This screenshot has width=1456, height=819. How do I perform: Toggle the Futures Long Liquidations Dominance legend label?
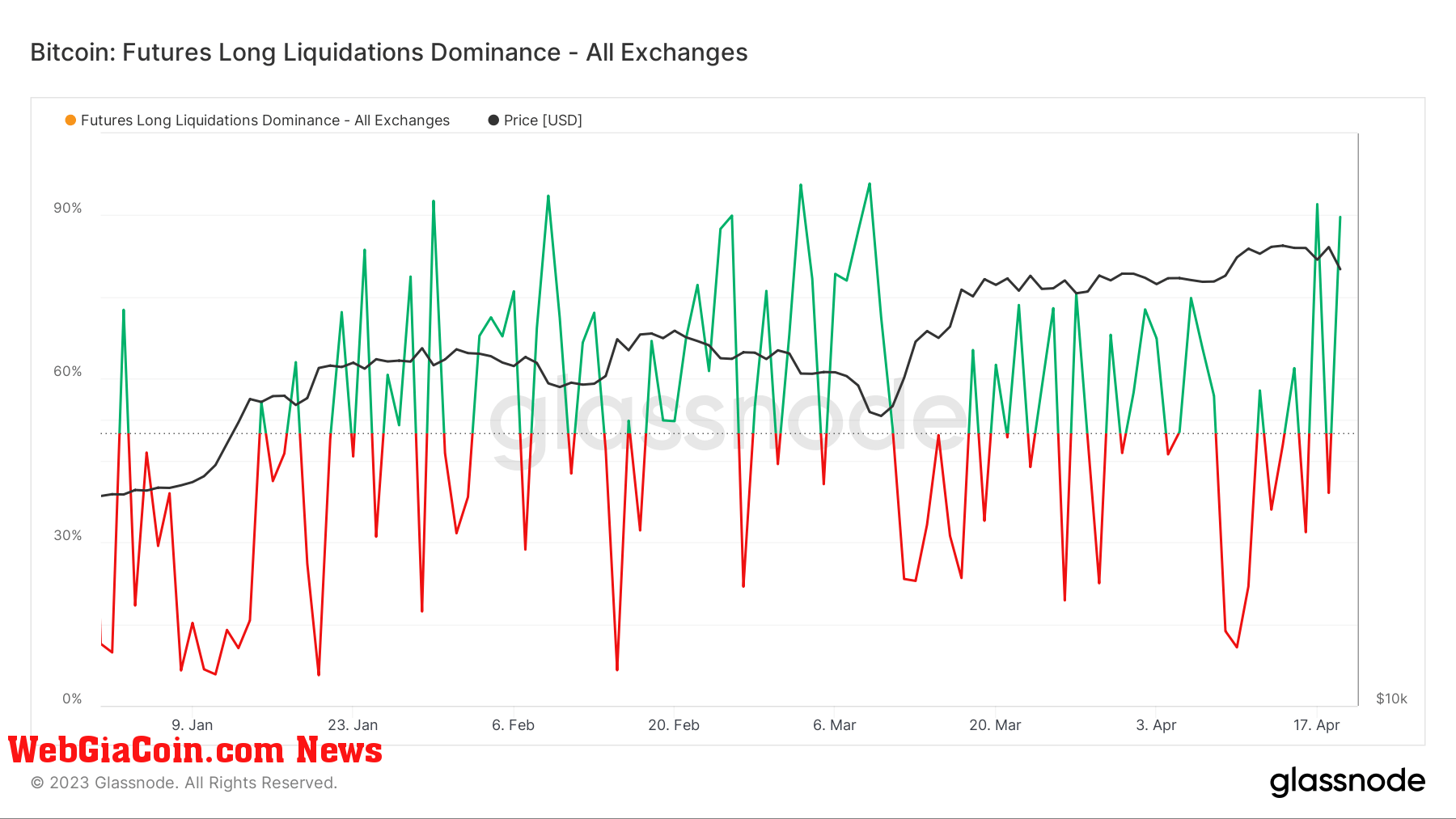click(265, 120)
